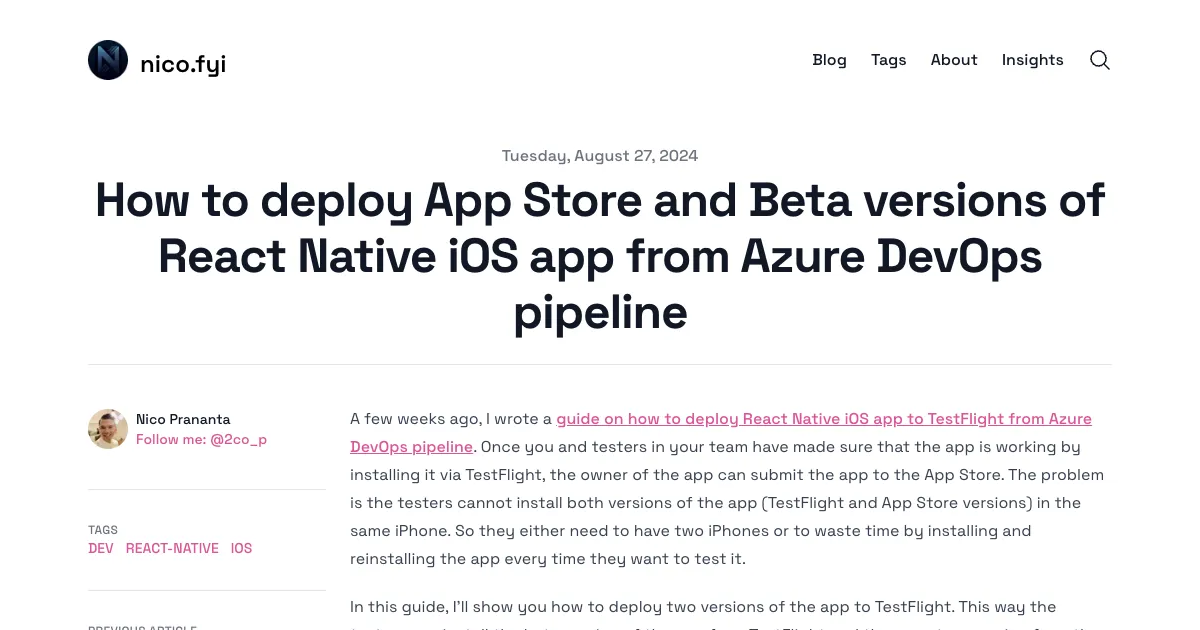Click the article title heading

pos(600,256)
